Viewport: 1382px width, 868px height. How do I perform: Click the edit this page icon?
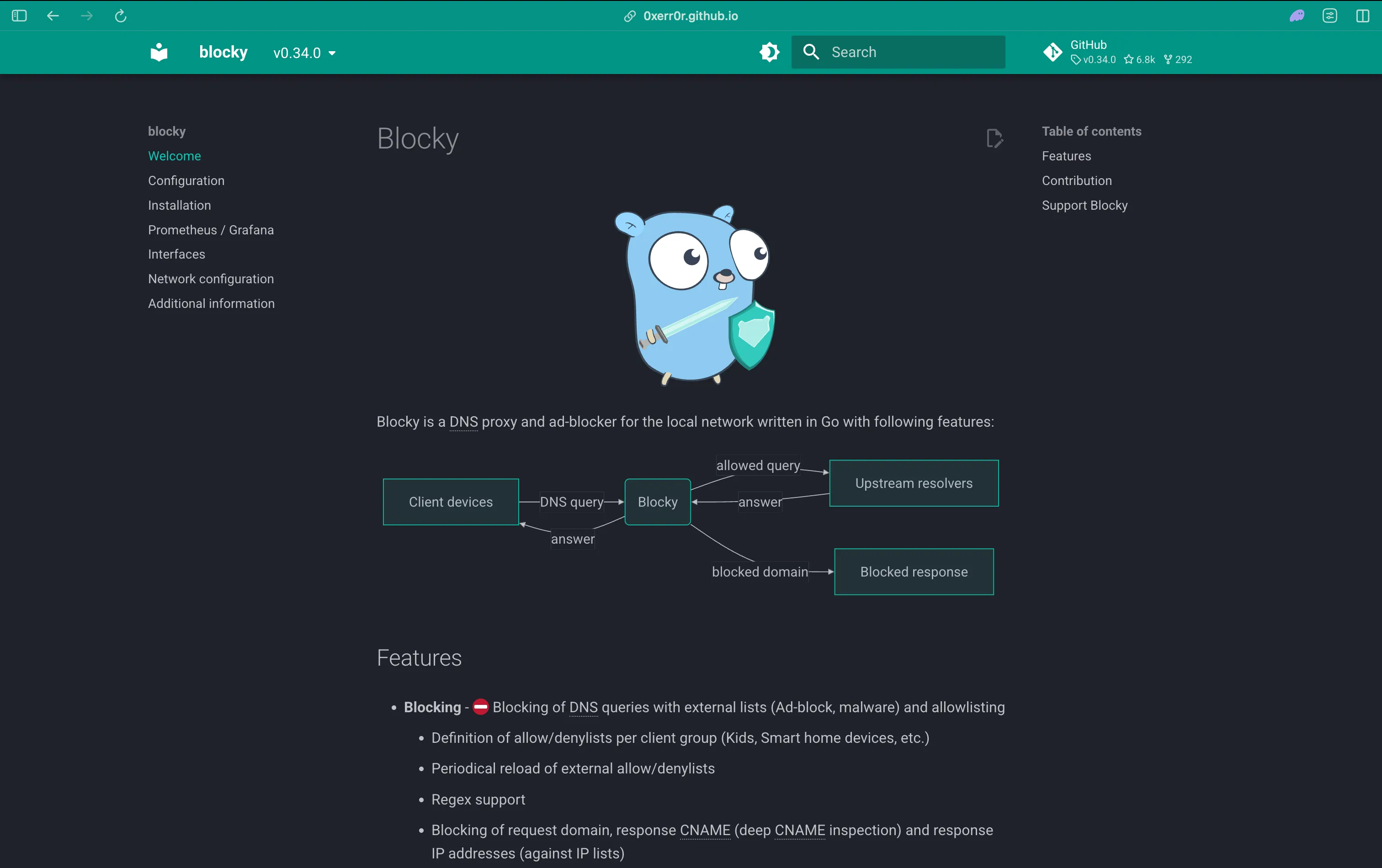tap(994, 138)
